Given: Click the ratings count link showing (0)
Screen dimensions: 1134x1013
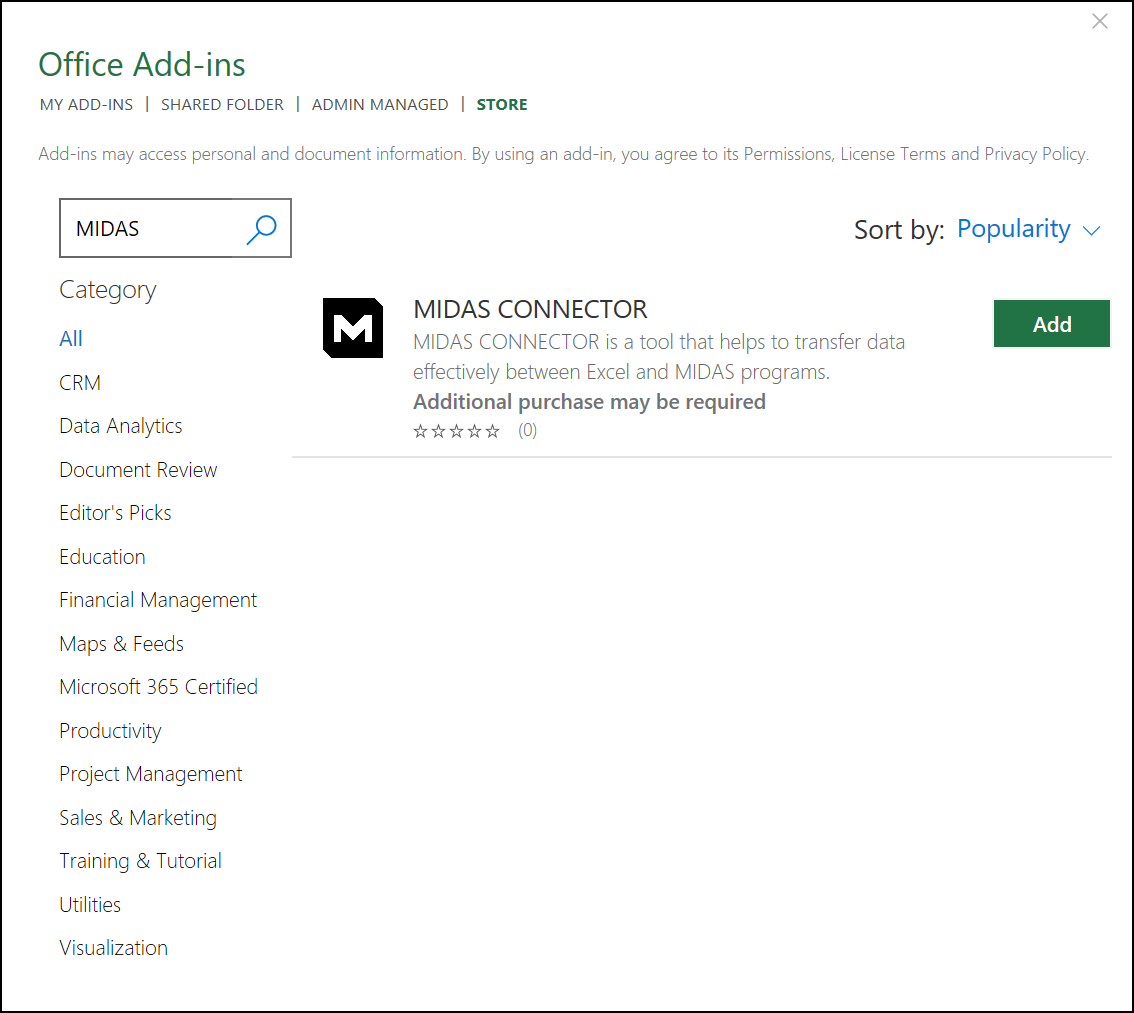Looking at the screenshot, I should (x=527, y=430).
